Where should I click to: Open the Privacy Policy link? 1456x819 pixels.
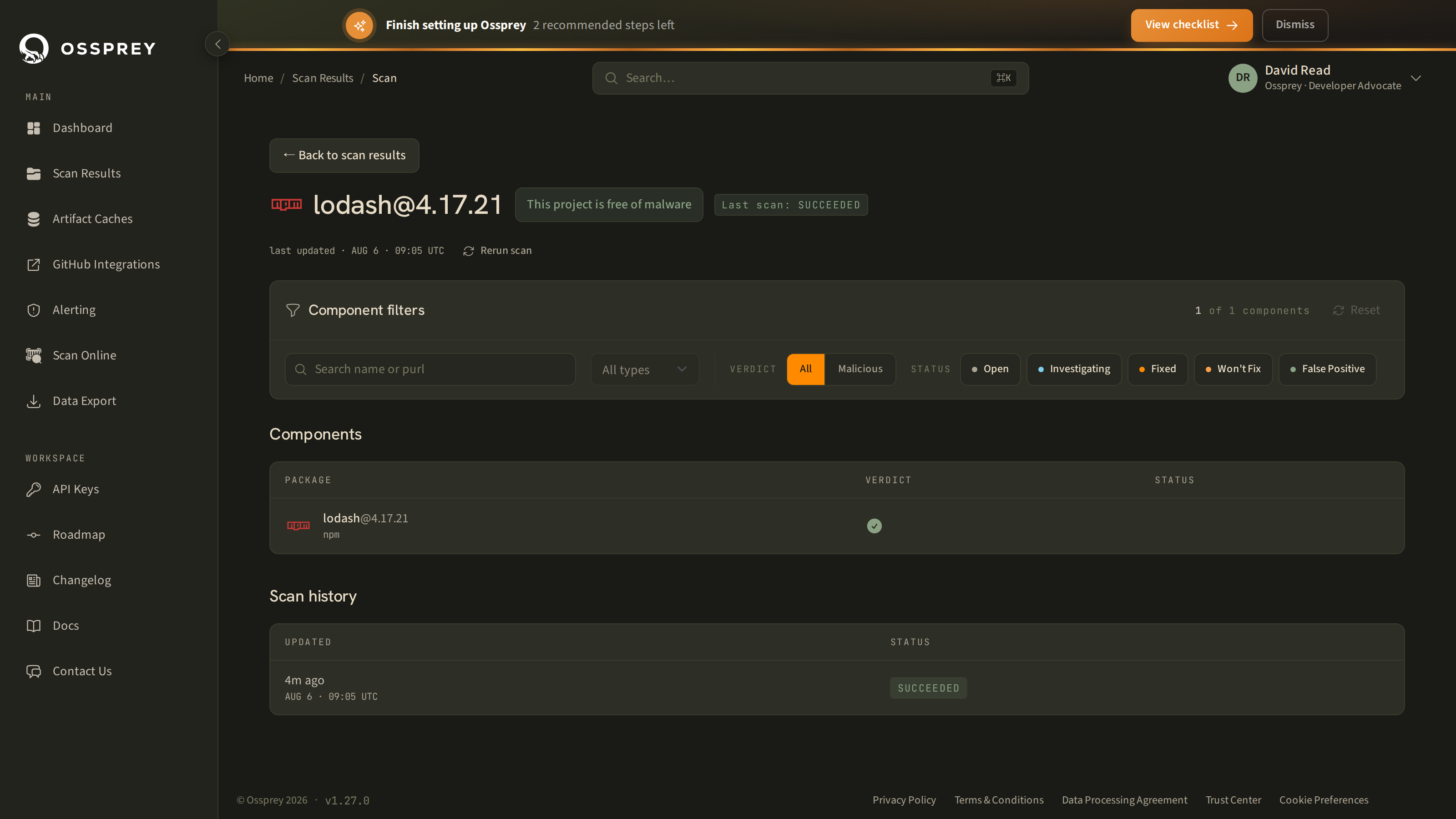pos(904,800)
